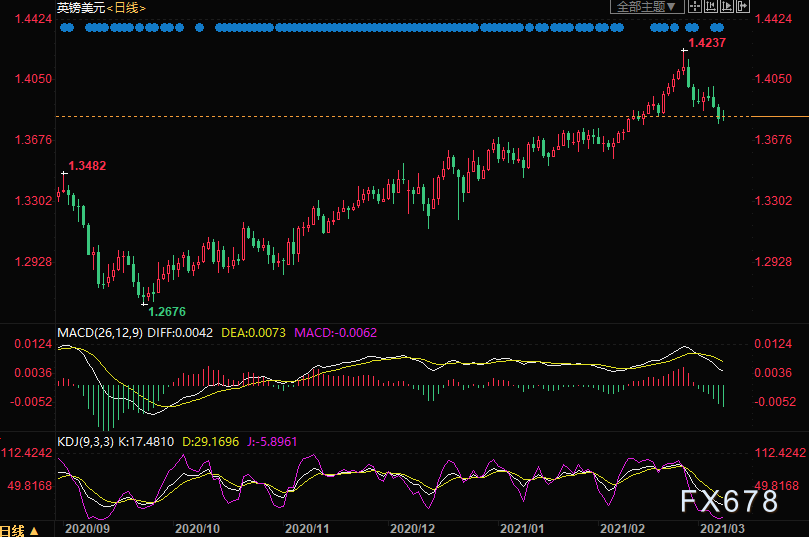
Task: Click the left-axis 1.4050 price label
Action: [x=34, y=79]
